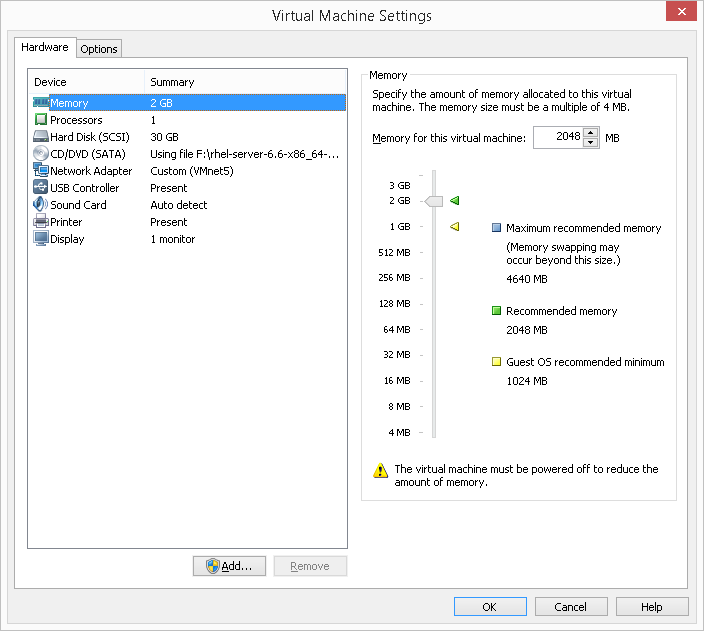Click the CD/DVD (SATA) disc icon
704x631 pixels.
click(41, 154)
